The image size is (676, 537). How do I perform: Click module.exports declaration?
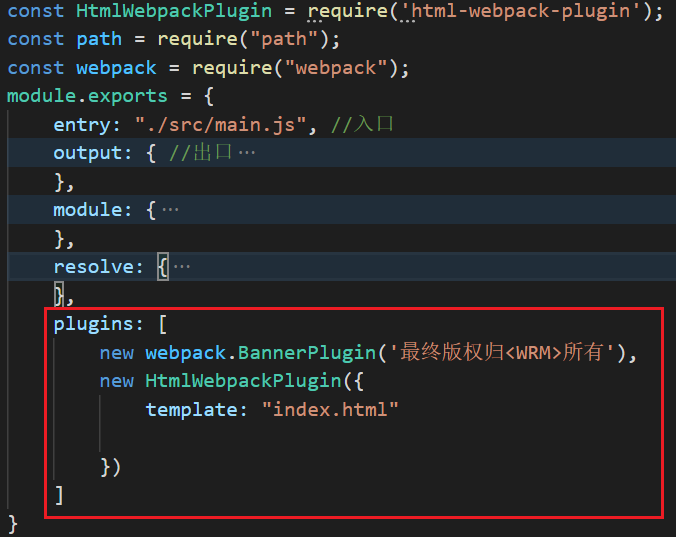click(87, 96)
